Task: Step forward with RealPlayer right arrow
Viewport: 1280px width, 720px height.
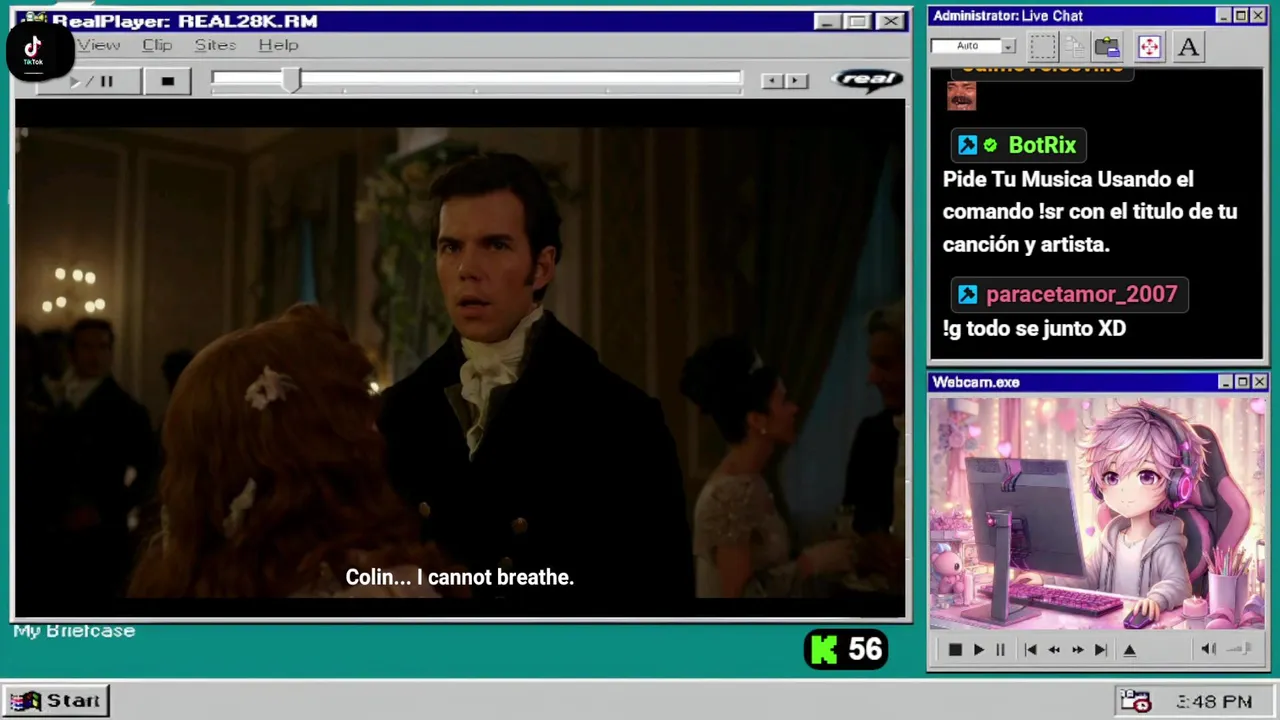Action: click(x=796, y=81)
